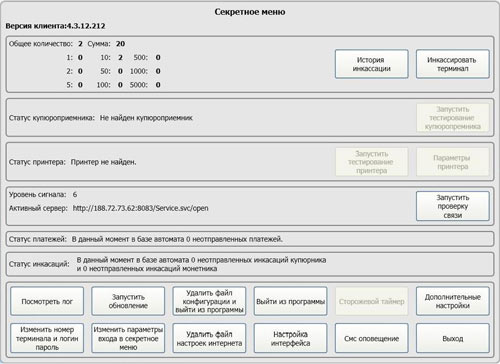Click the Выход button

click(452, 338)
